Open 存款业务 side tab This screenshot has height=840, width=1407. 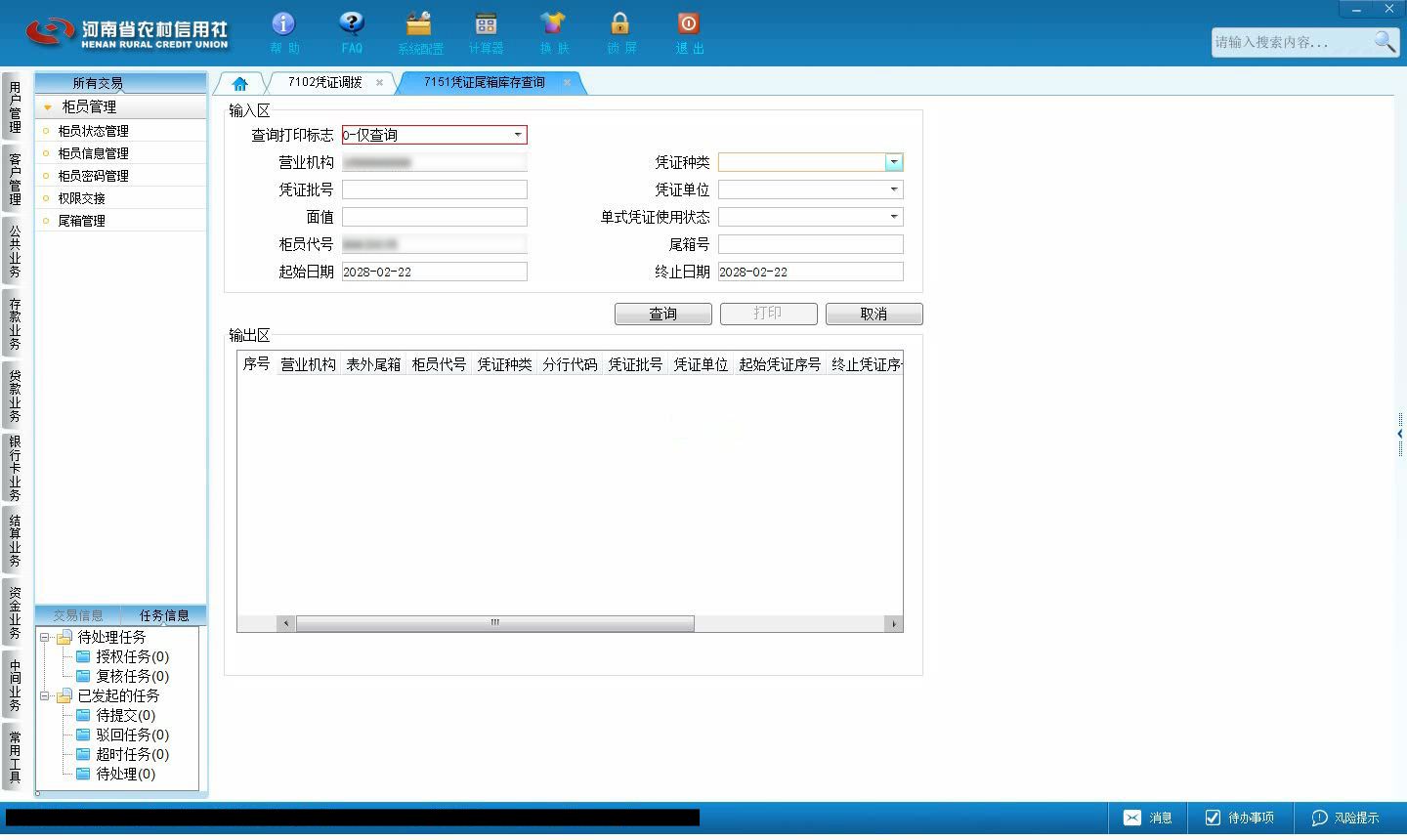[x=15, y=324]
